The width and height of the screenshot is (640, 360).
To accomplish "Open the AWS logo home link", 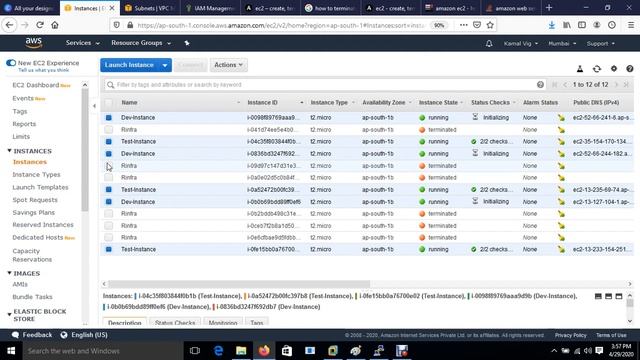I will click(33, 42).
